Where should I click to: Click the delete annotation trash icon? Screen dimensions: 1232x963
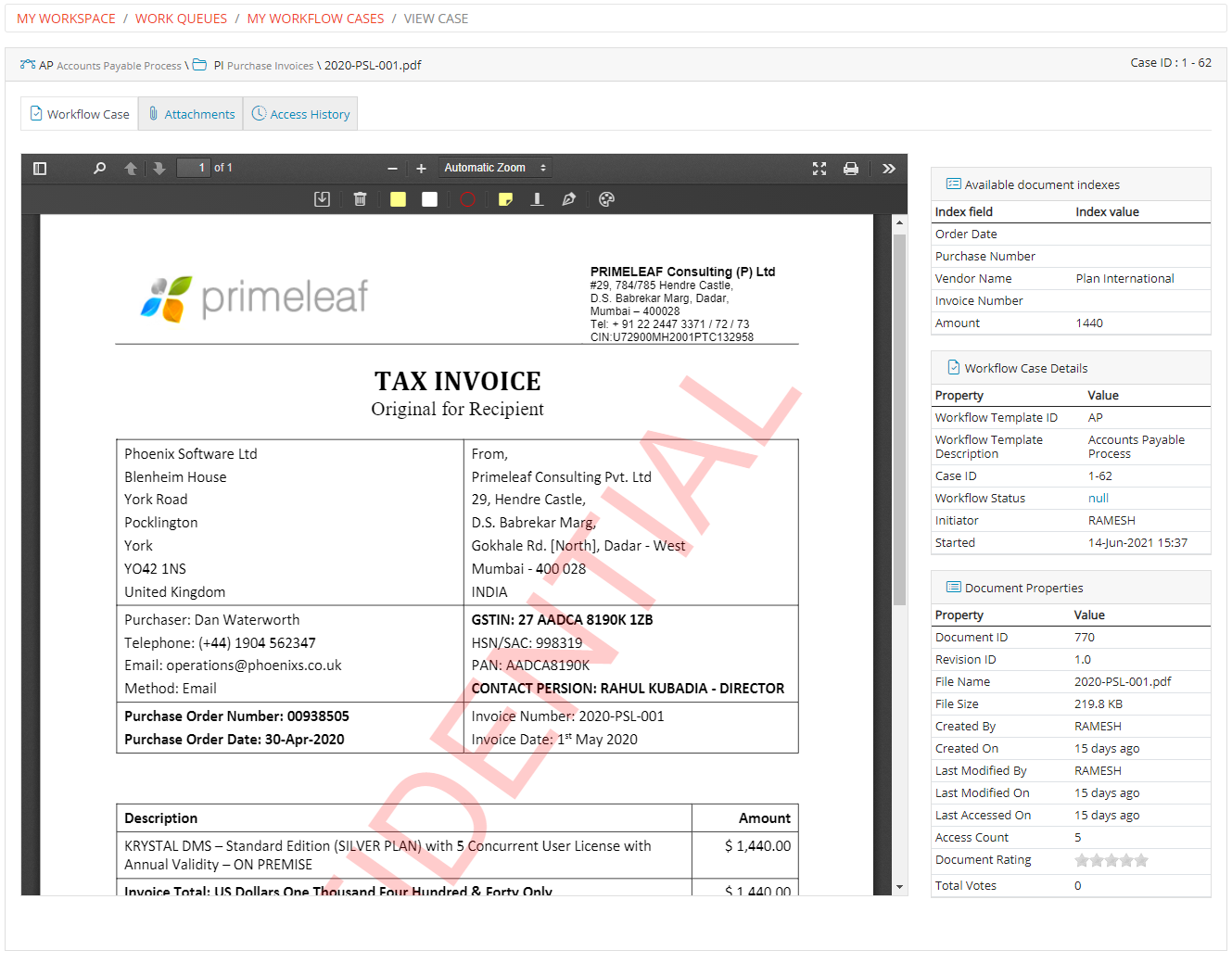(x=360, y=199)
